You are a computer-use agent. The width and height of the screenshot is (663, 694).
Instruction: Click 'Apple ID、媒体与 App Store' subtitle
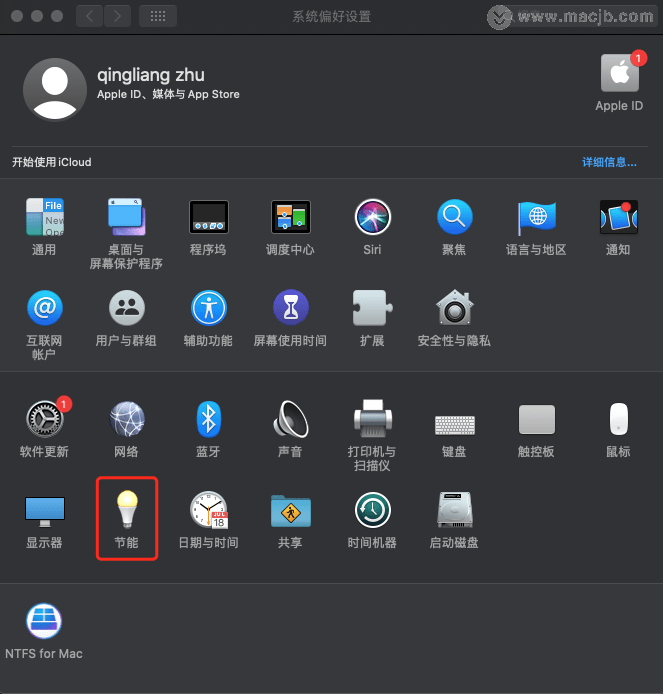(168, 94)
